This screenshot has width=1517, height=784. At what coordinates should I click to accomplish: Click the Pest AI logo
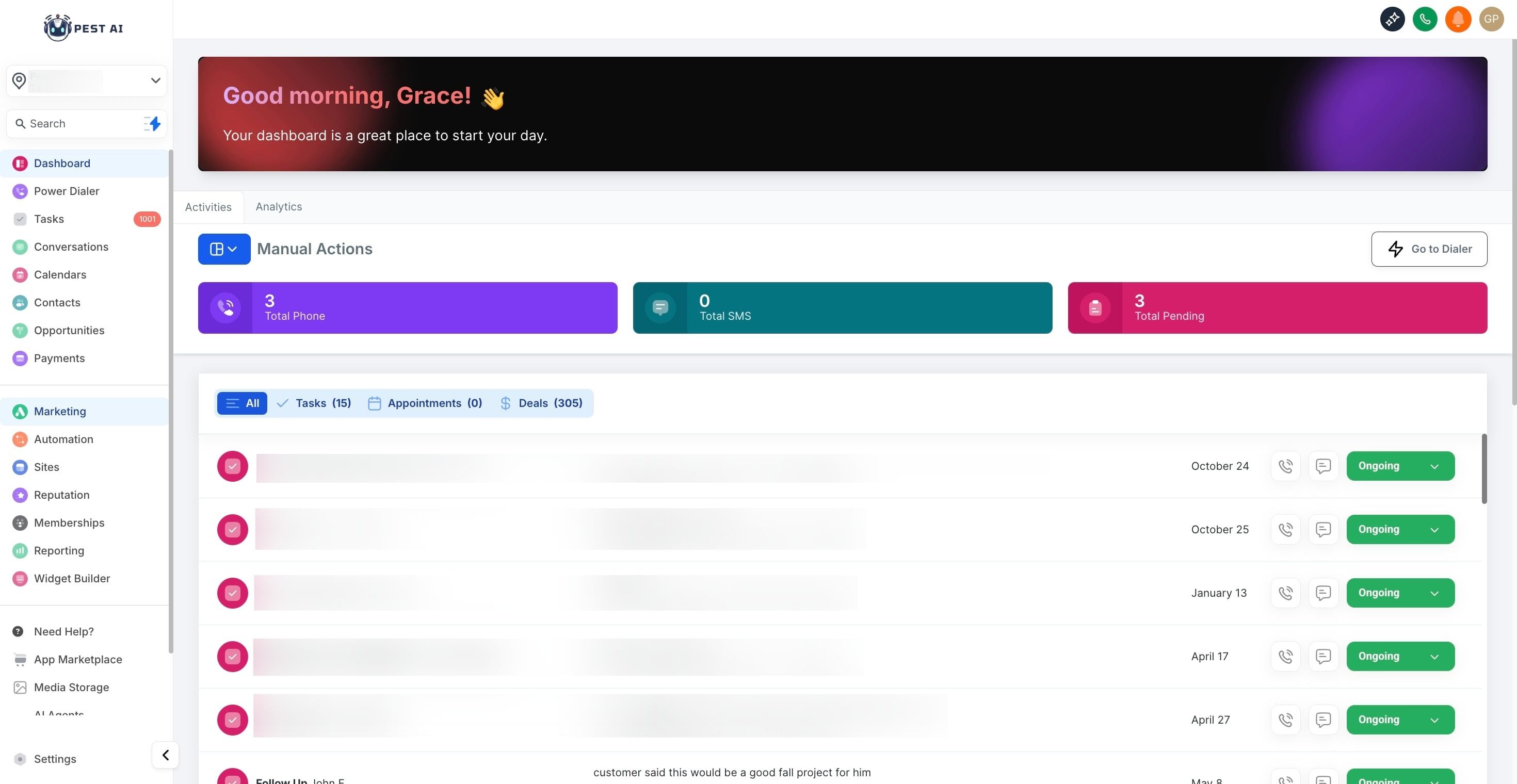83,28
